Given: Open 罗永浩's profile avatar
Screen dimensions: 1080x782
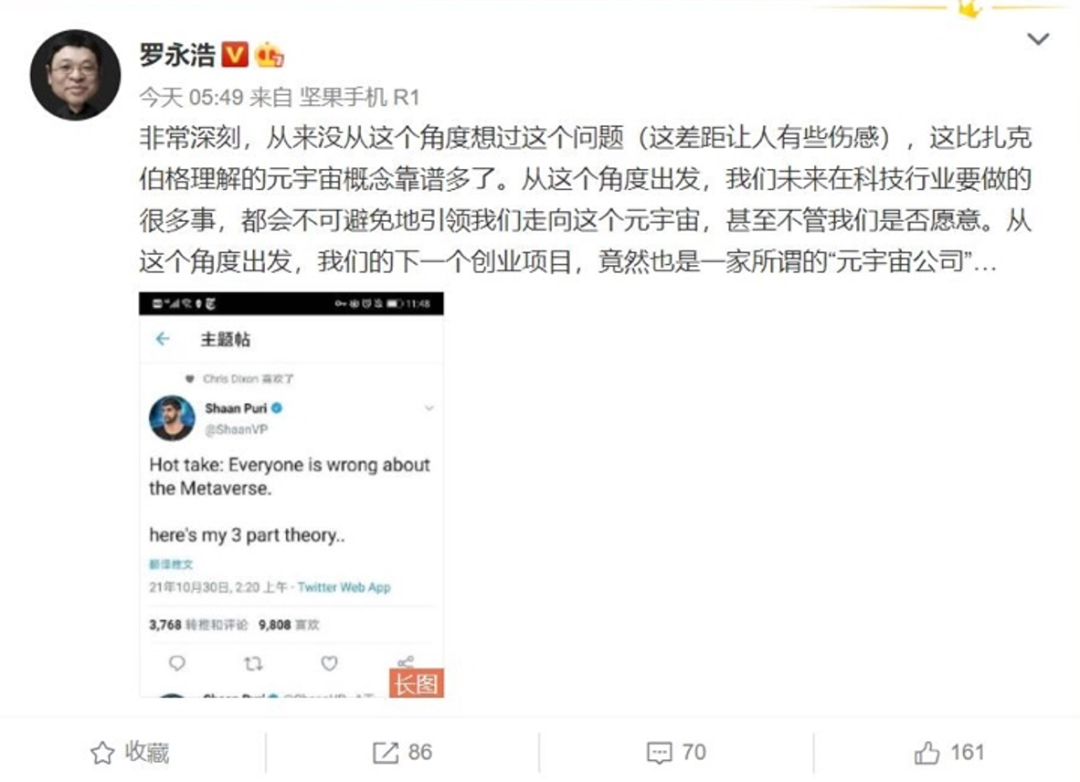Looking at the screenshot, I should coord(76,75).
